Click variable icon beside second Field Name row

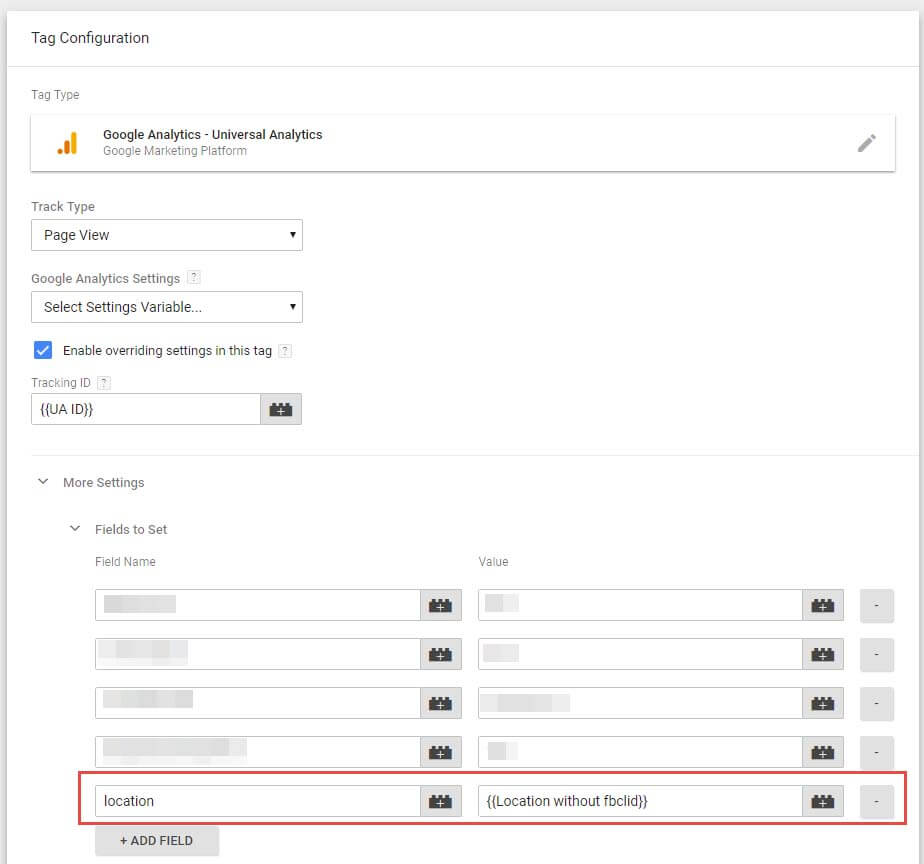click(x=440, y=654)
